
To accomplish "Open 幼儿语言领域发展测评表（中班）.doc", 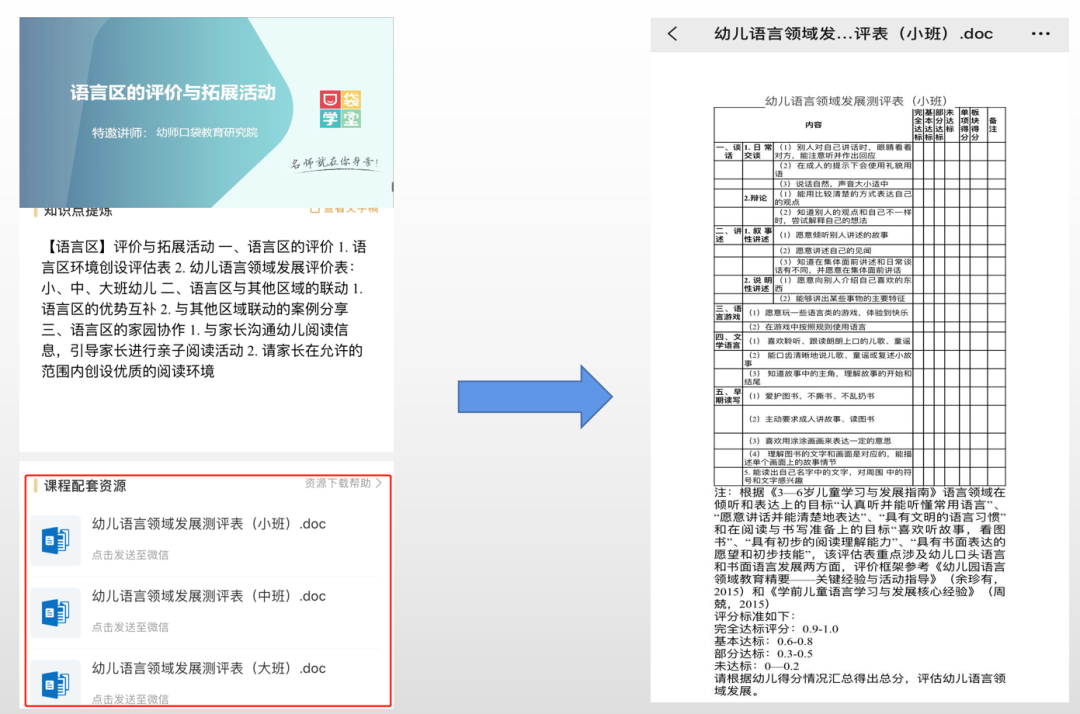I will 209,596.
